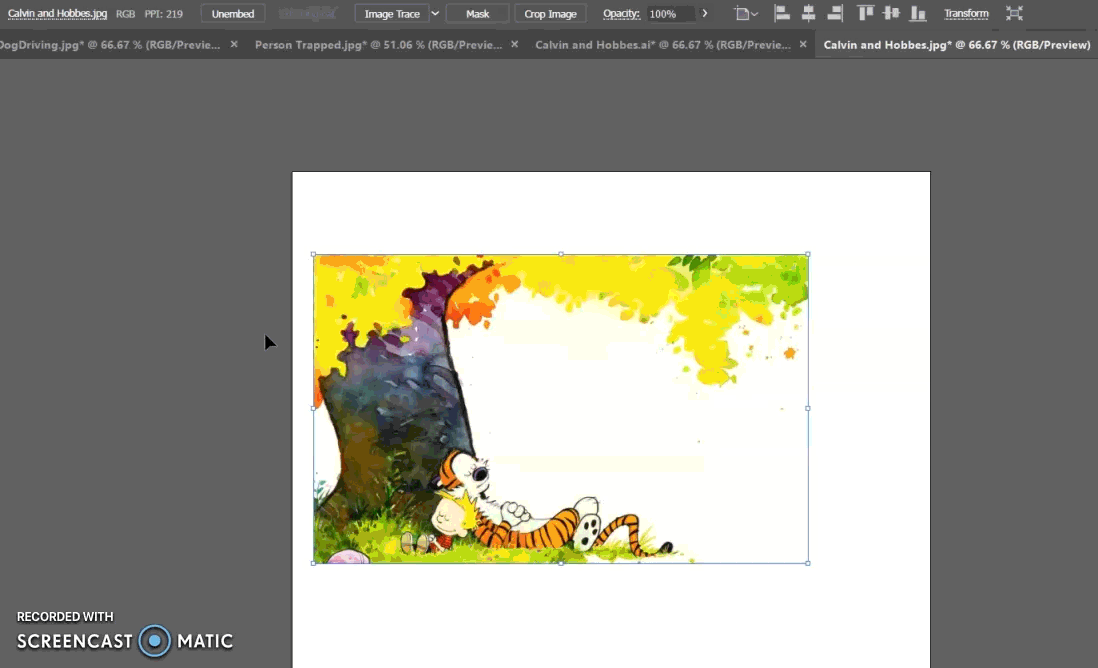Close the DogDriving.jpg tab
The height and width of the screenshot is (668, 1098).
coord(234,44)
